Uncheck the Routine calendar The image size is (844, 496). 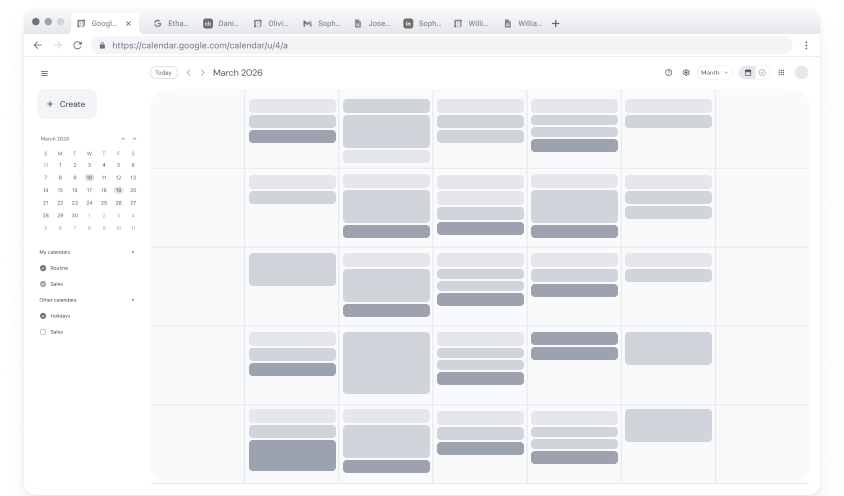43,268
